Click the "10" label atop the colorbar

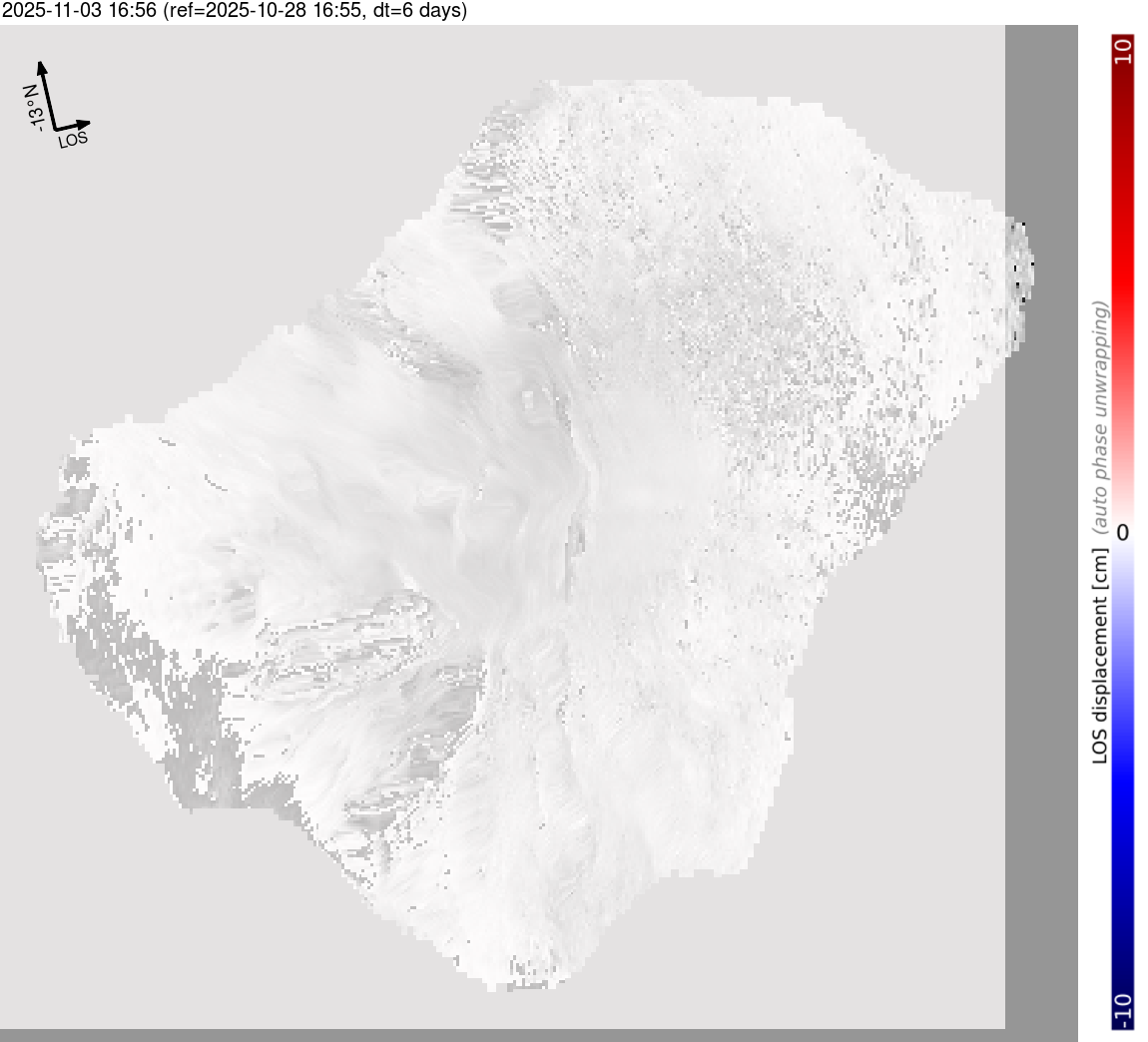(1122, 51)
